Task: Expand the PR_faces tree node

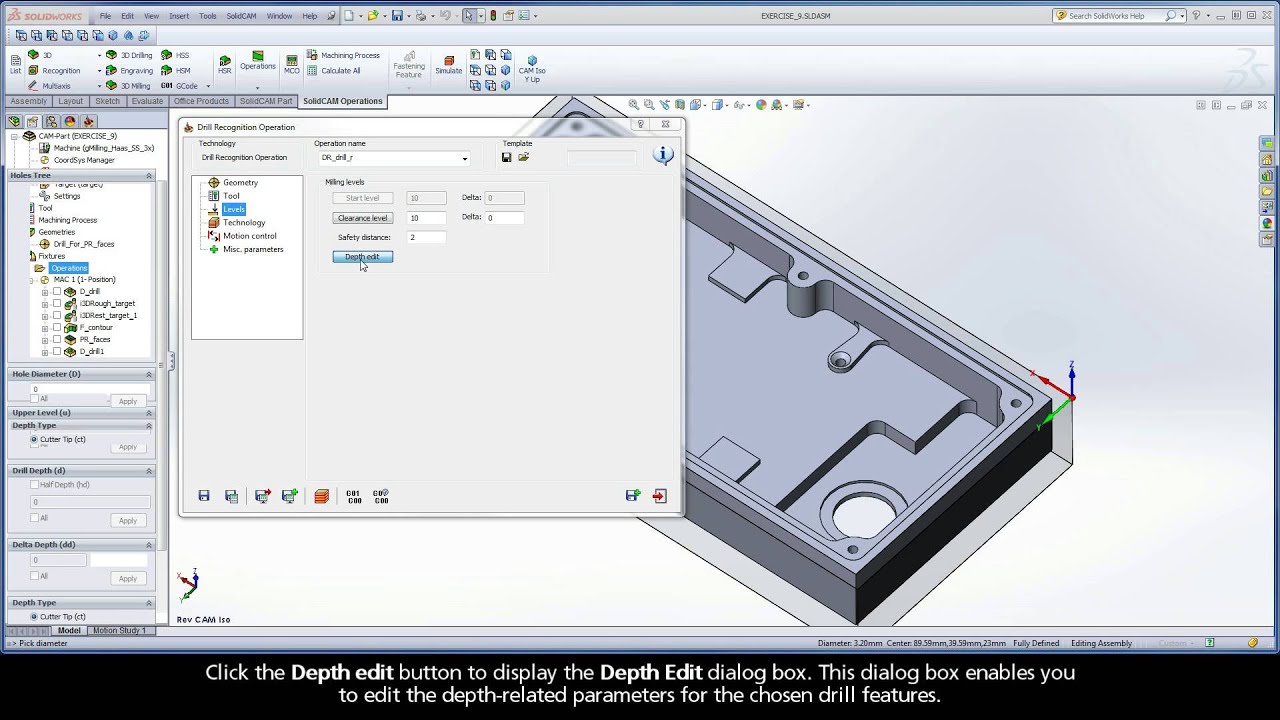Action: point(45,340)
